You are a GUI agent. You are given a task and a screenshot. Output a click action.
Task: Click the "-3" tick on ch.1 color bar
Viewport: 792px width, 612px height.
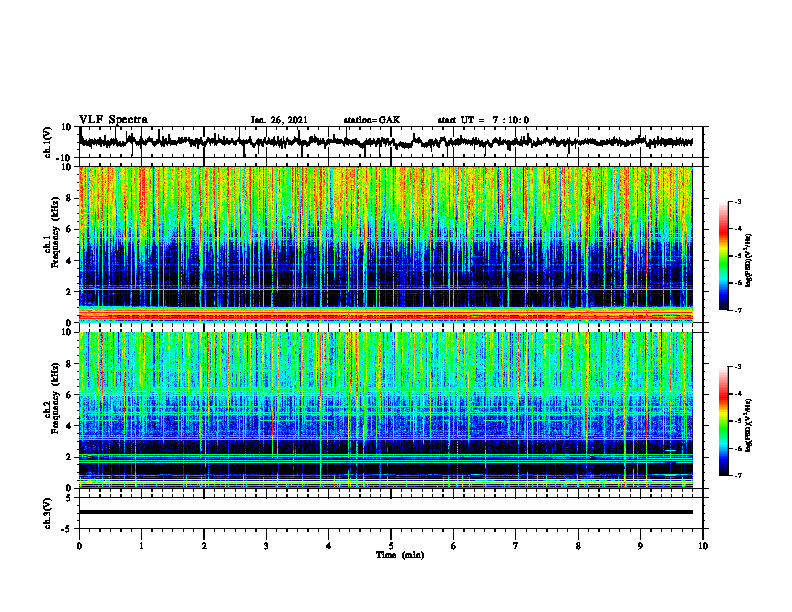[737, 201]
